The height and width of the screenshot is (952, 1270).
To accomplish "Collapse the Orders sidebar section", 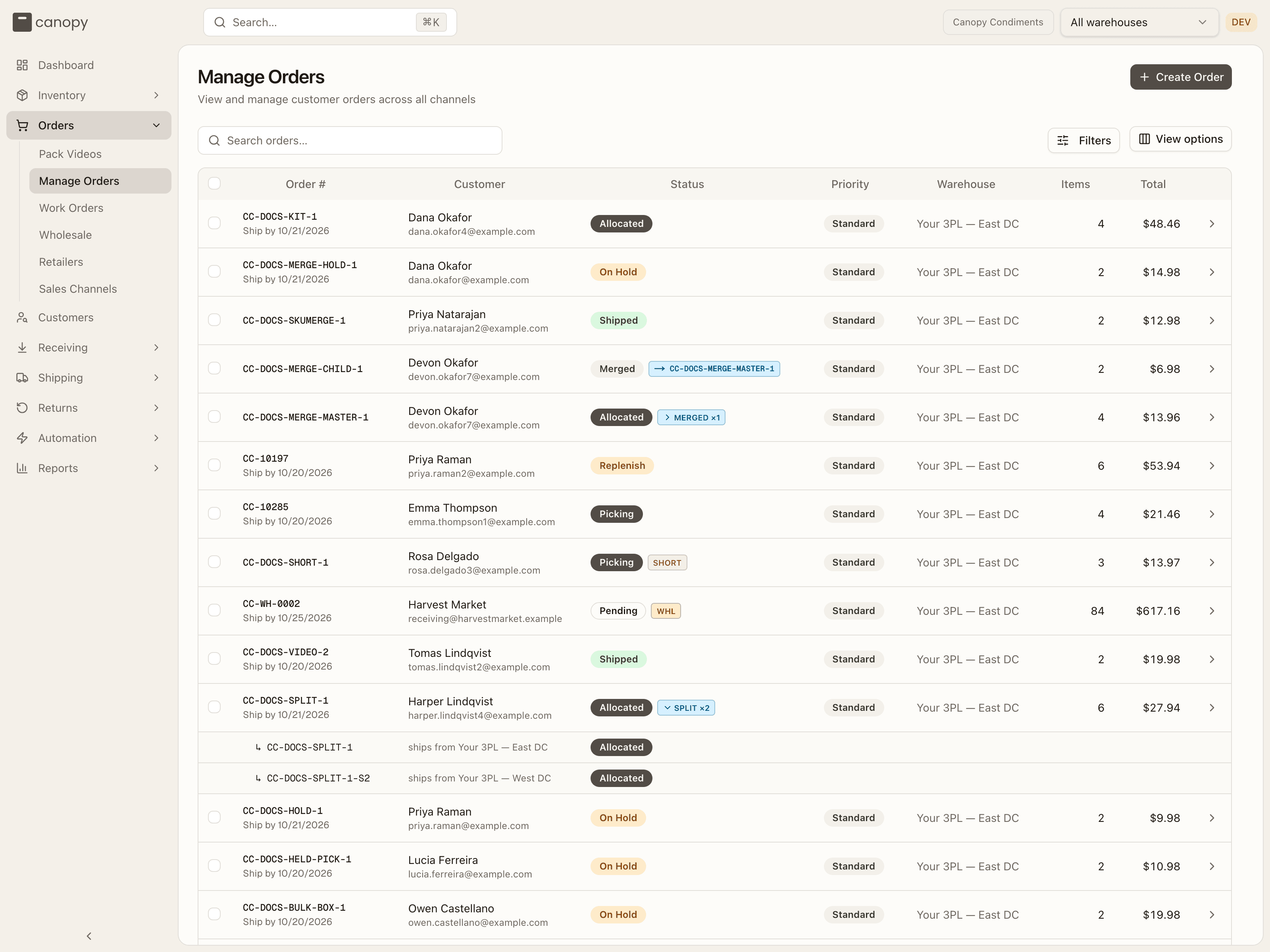I will pos(156,125).
